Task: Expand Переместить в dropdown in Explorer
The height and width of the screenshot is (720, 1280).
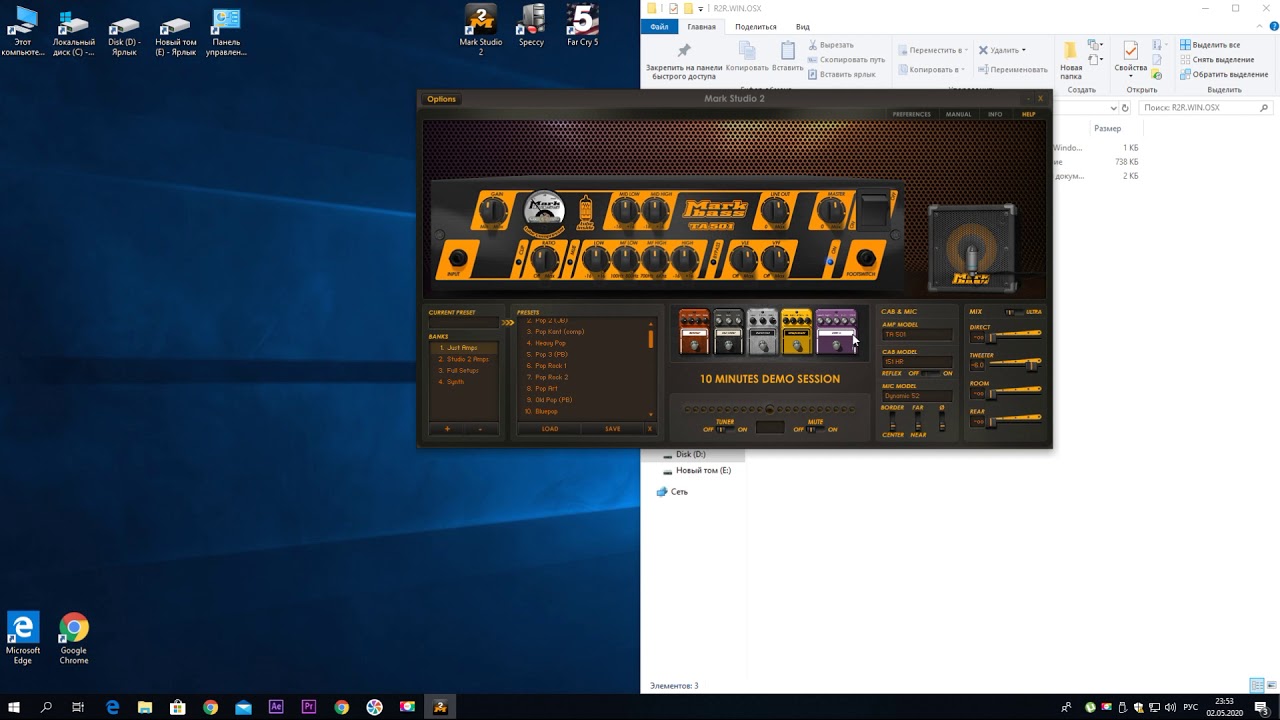Action: 967,50
